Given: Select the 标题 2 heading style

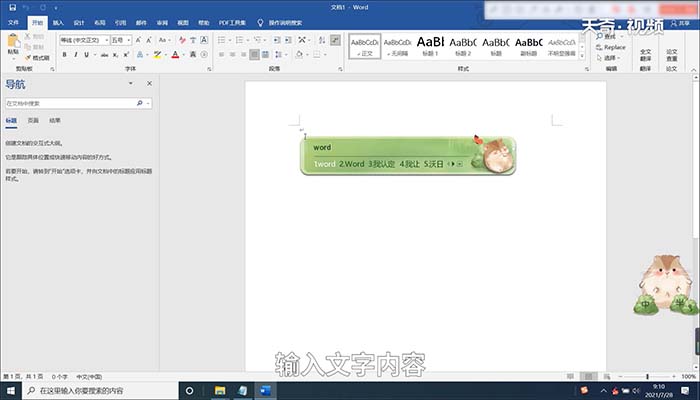Looking at the screenshot, I should [463, 46].
